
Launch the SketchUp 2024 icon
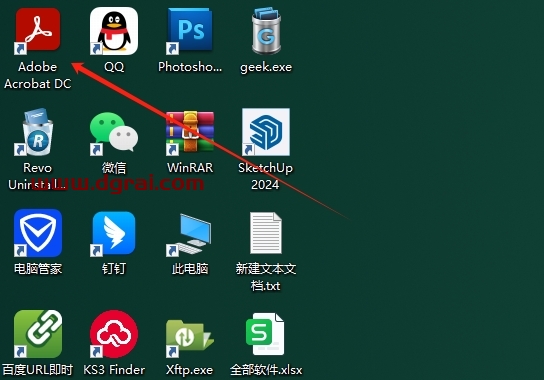click(x=266, y=132)
